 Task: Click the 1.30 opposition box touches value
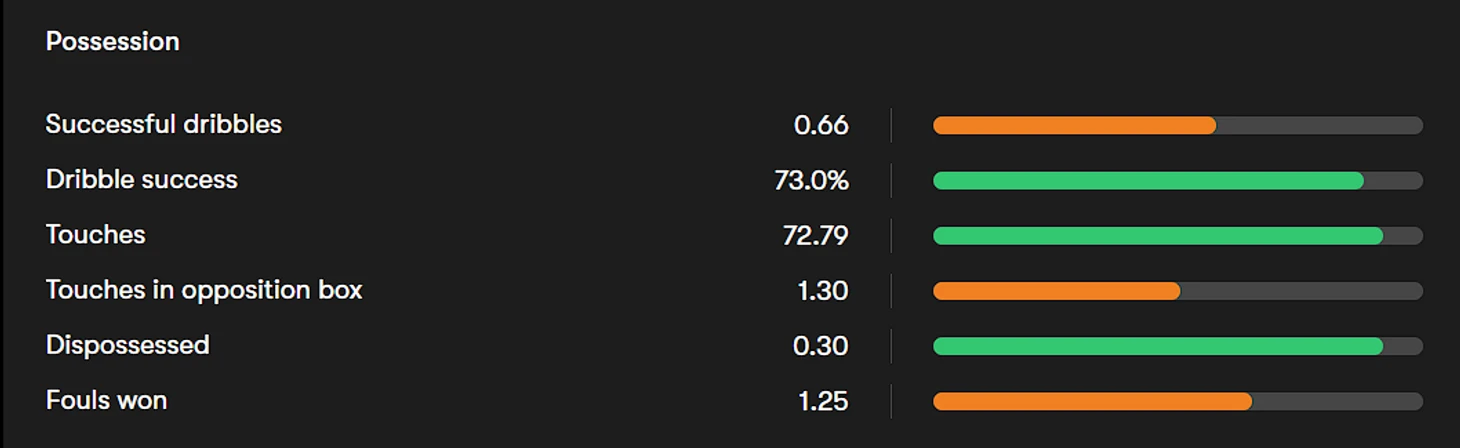(x=823, y=291)
